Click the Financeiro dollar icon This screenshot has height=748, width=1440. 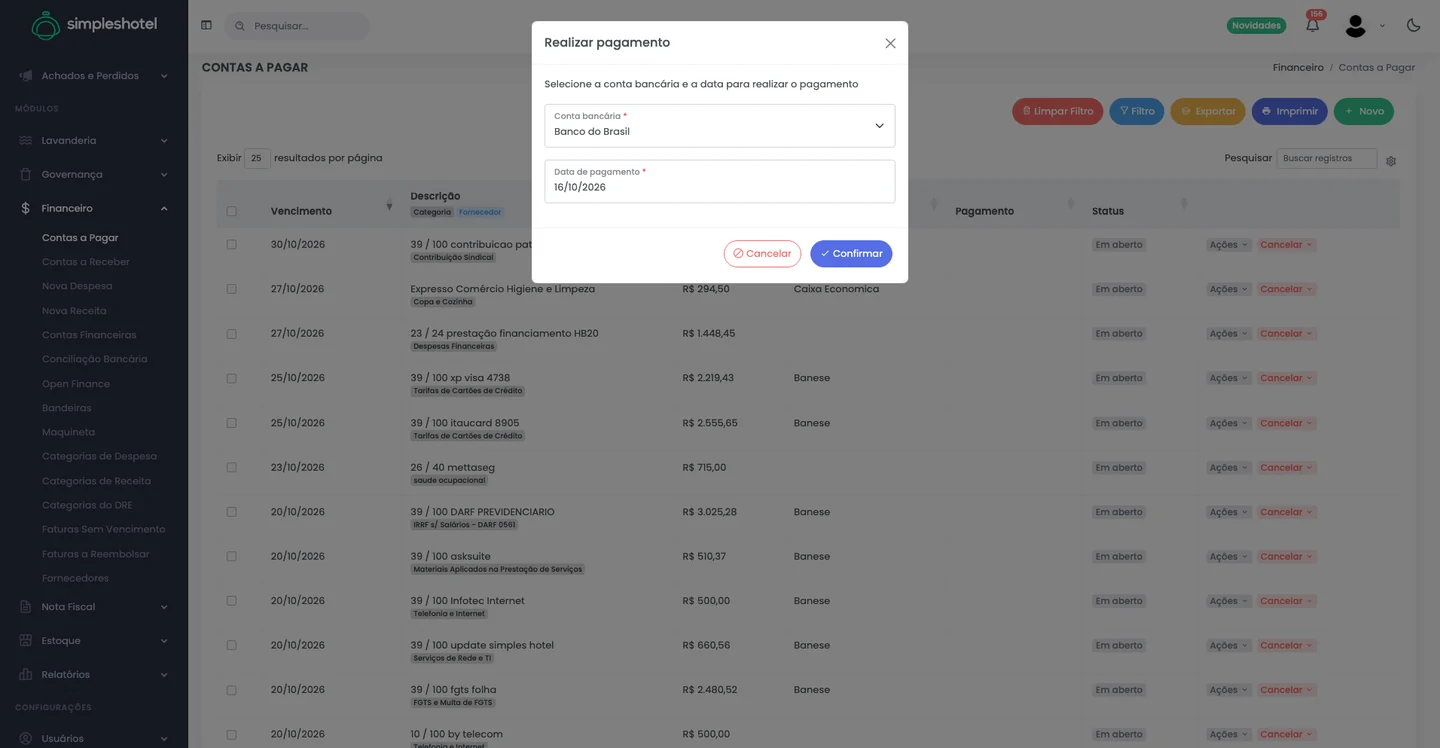point(26,208)
